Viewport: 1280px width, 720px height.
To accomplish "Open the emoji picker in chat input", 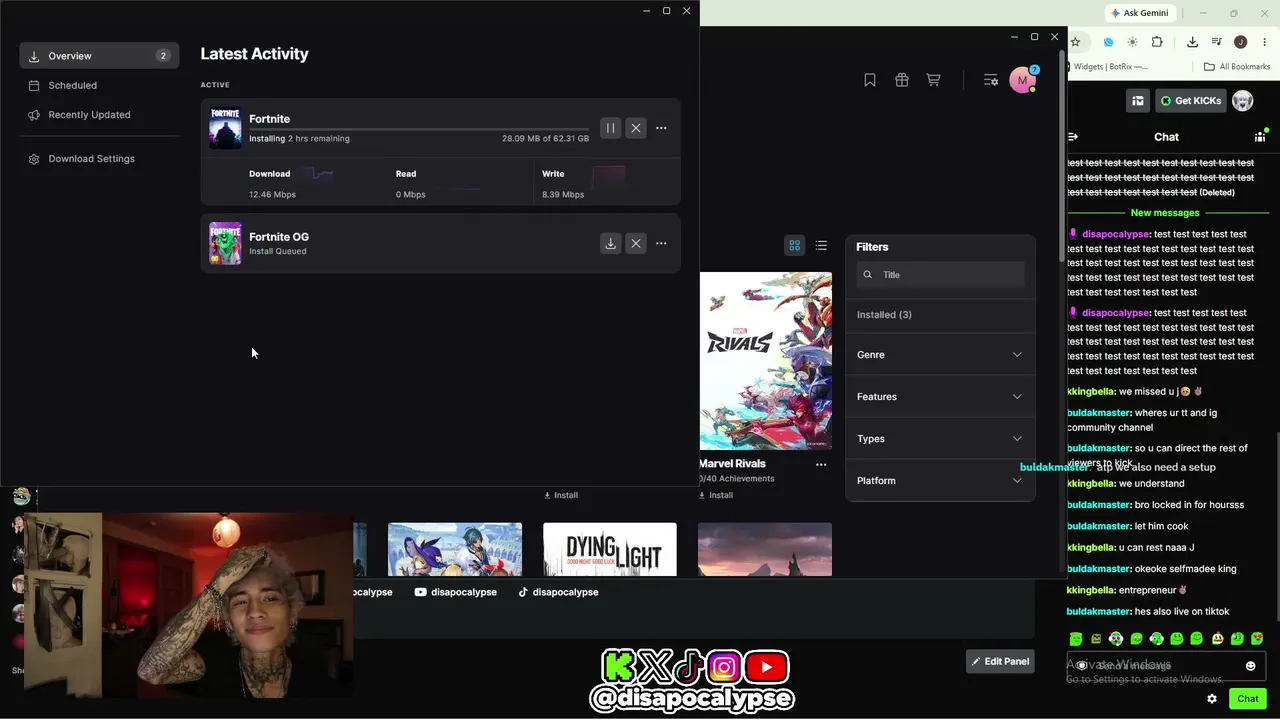I will (1250, 666).
